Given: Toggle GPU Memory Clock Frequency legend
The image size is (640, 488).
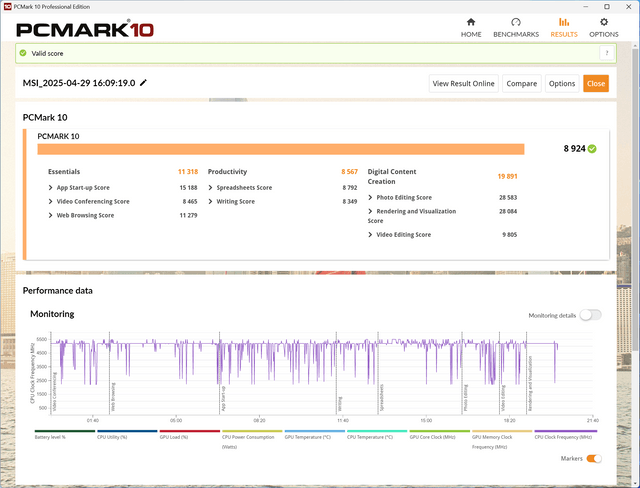Looking at the screenshot, I should 502,431.
